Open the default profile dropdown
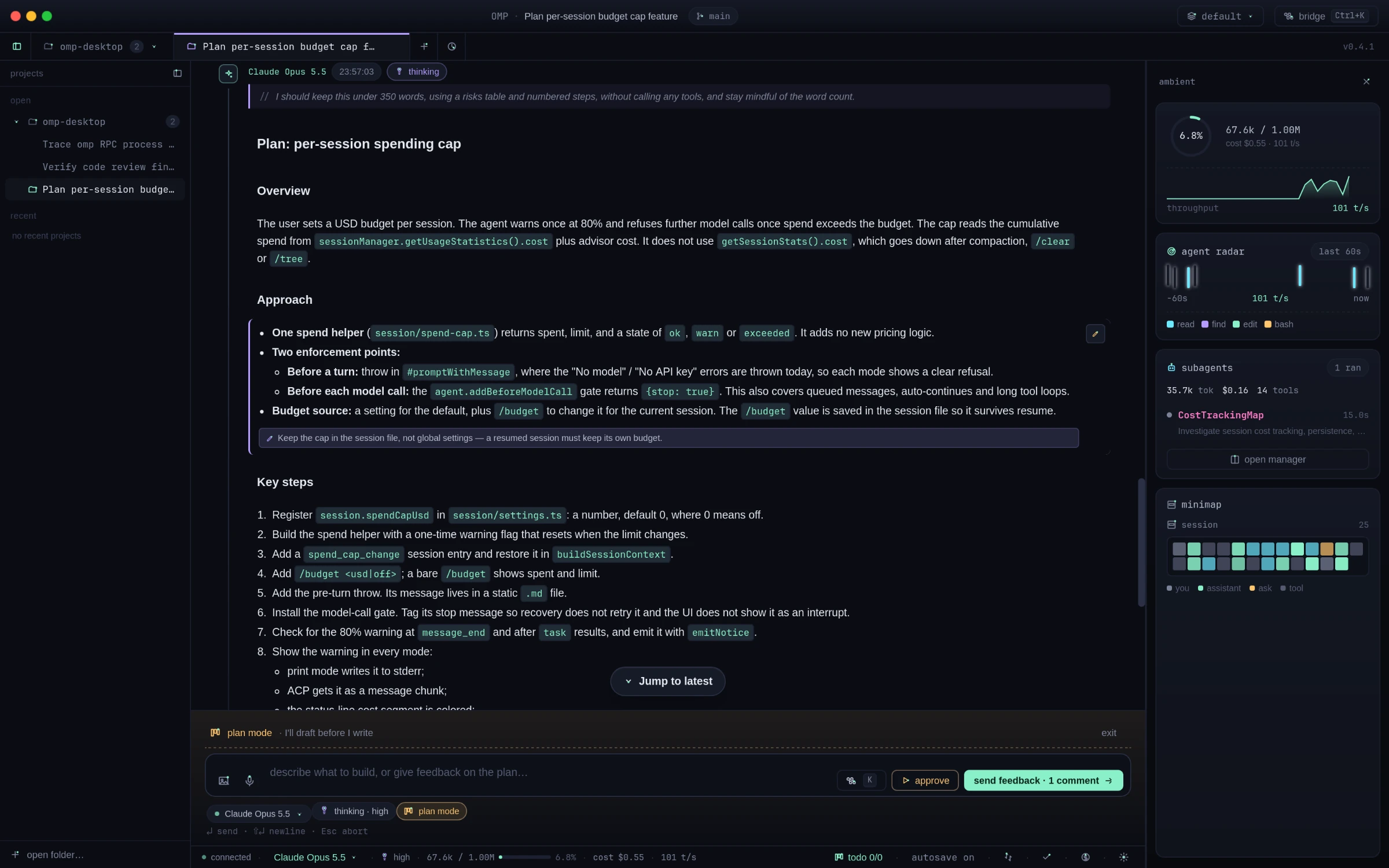 click(x=1220, y=16)
